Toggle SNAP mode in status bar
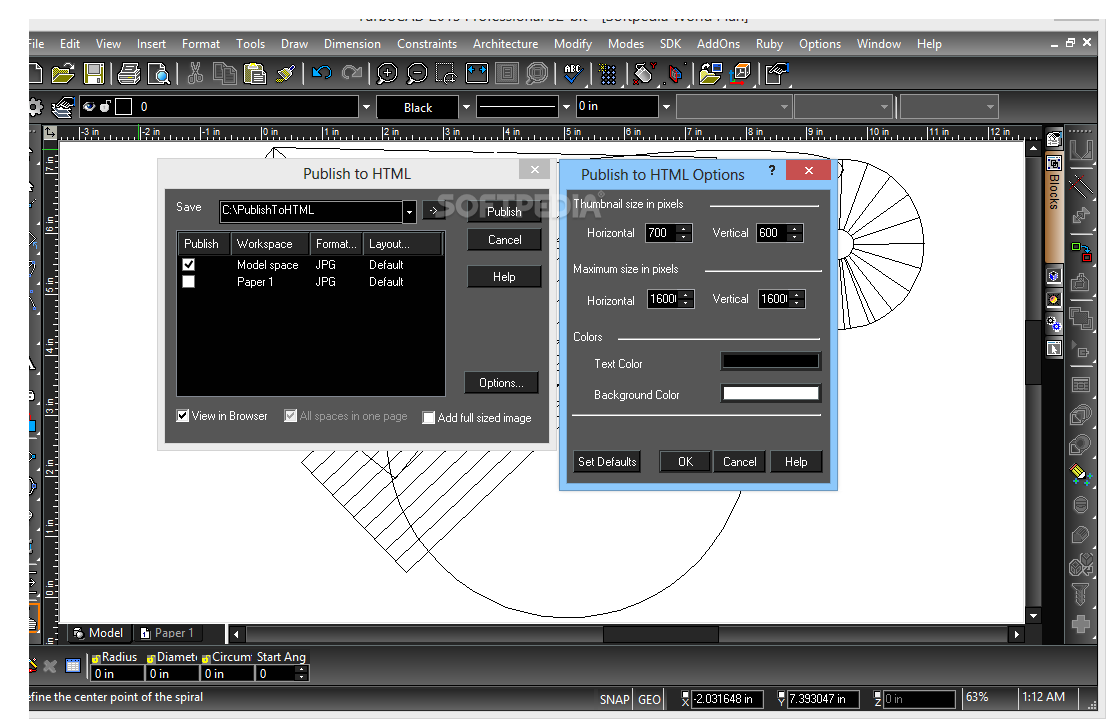The width and height of the screenshot is (1106, 719). pos(614,699)
